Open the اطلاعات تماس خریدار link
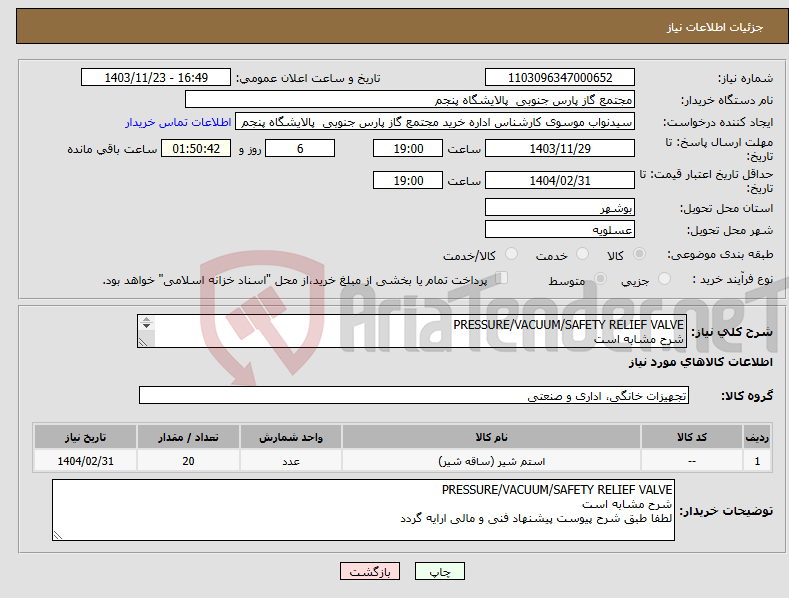Image resolution: width=789 pixels, height=598 pixels. (178, 122)
